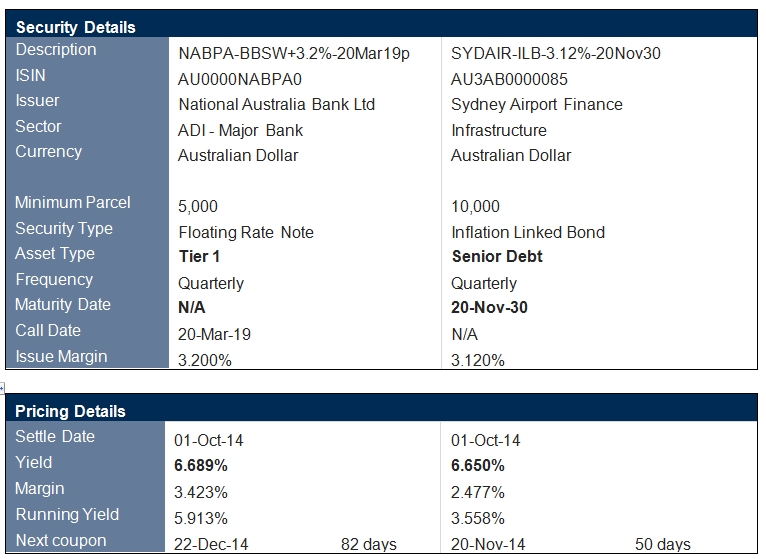Image resolution: width=766 pixels, height=559 pixels.
Task: Click the National Australia Bank Ltd issuer cell
Action: (277, 105)
